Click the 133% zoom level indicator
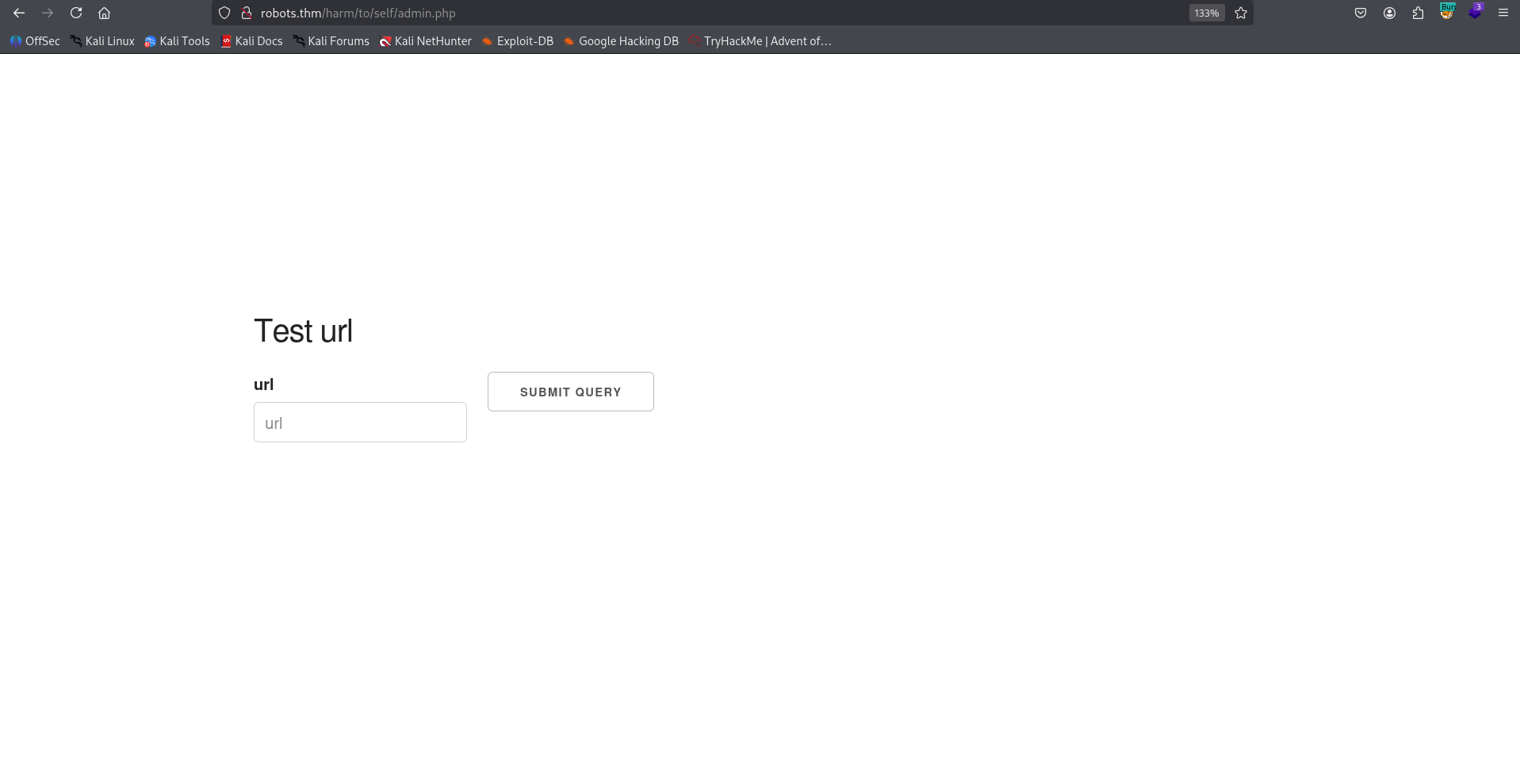Viewport: 1520px width, 784px height. coord(1206,13)
